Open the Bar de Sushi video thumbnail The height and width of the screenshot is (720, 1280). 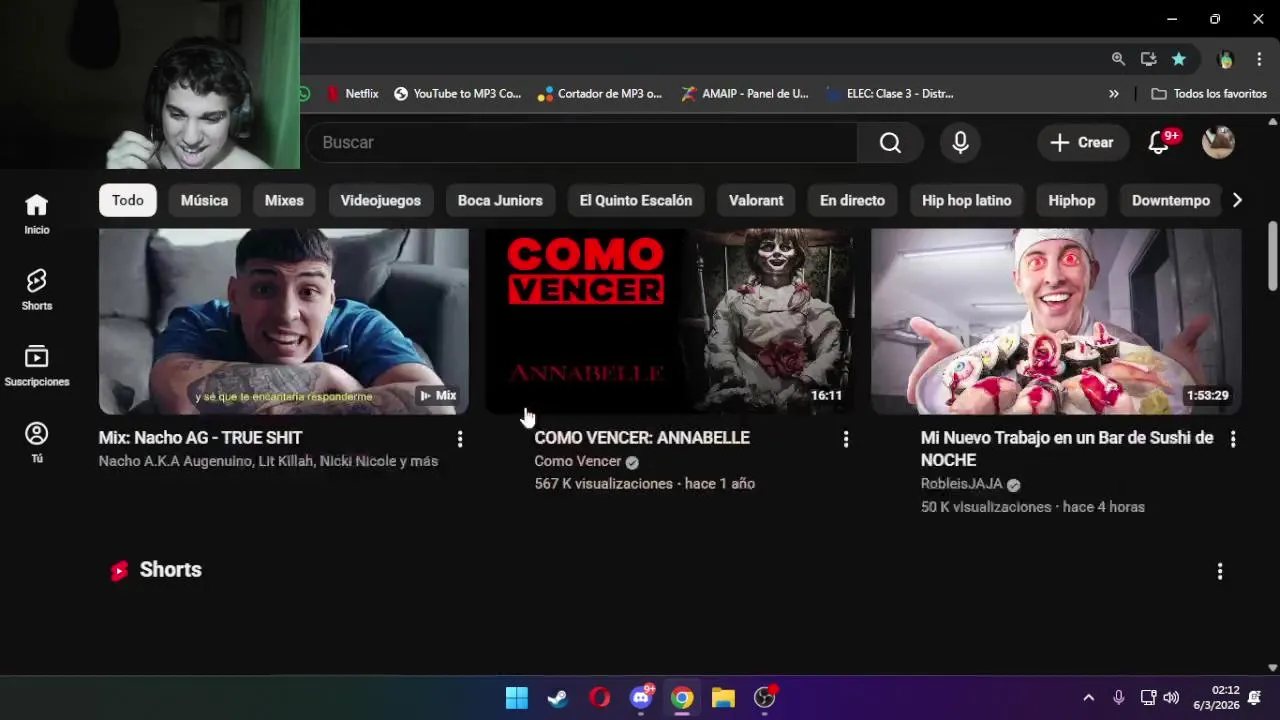pyautogui.click(x=1056, y=321)
